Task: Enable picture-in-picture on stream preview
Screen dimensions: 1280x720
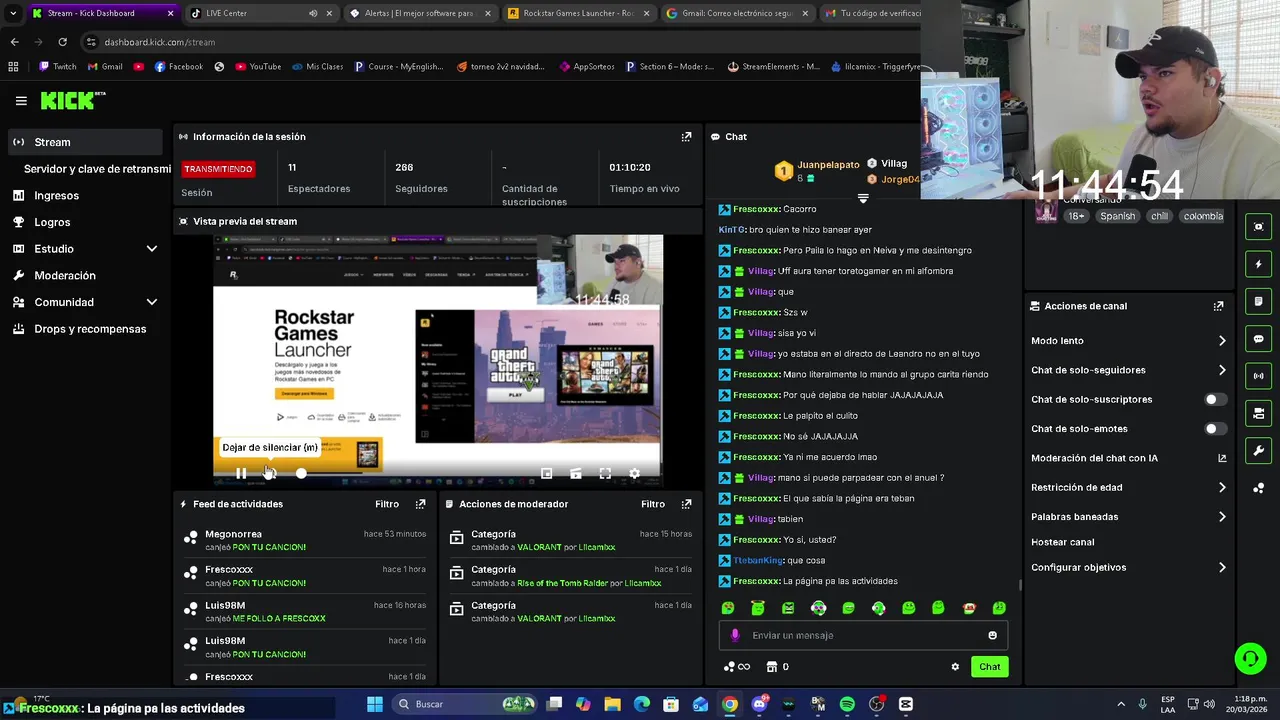Action: [x=546, y=473]
